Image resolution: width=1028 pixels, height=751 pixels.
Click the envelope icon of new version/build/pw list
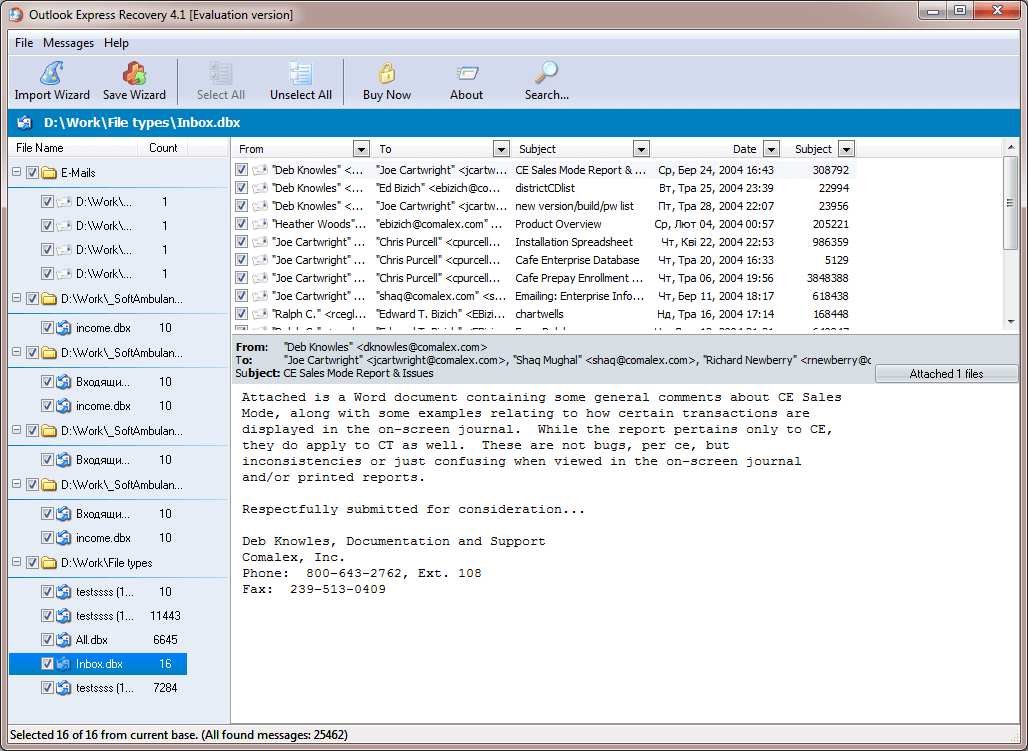(260, 206)
